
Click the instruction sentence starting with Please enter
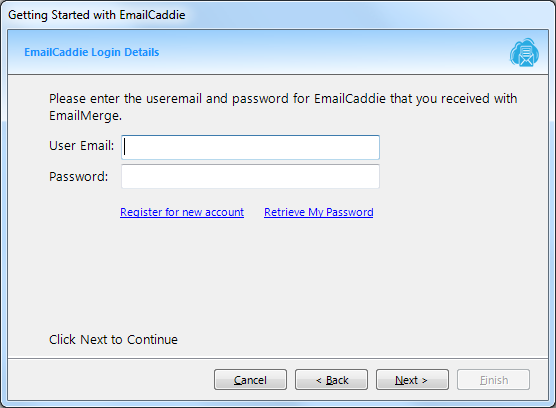click(283, 107)
